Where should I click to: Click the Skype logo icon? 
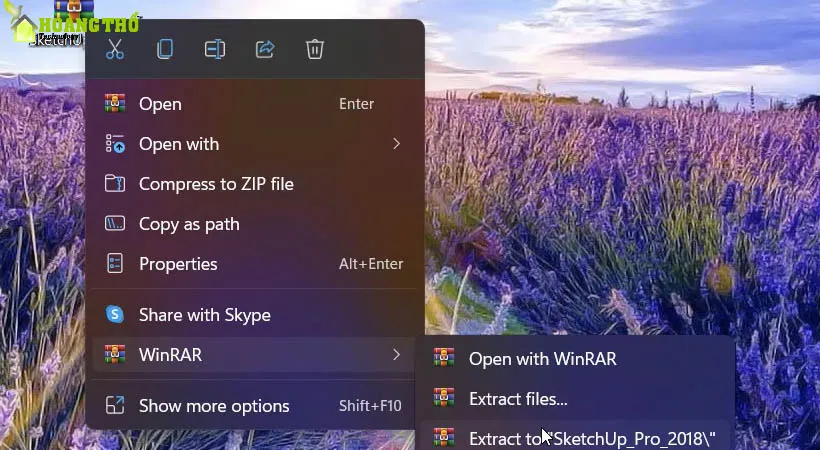click(115, 315)
